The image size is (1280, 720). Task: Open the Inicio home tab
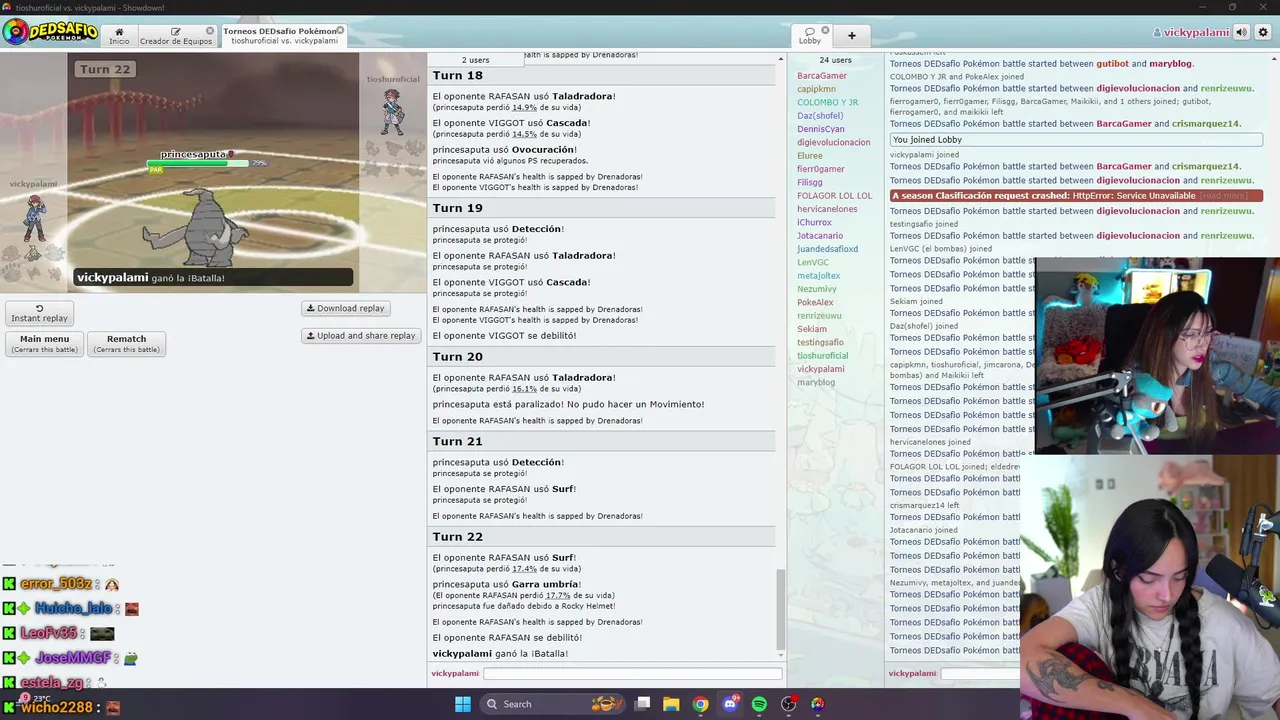(119, 36)
